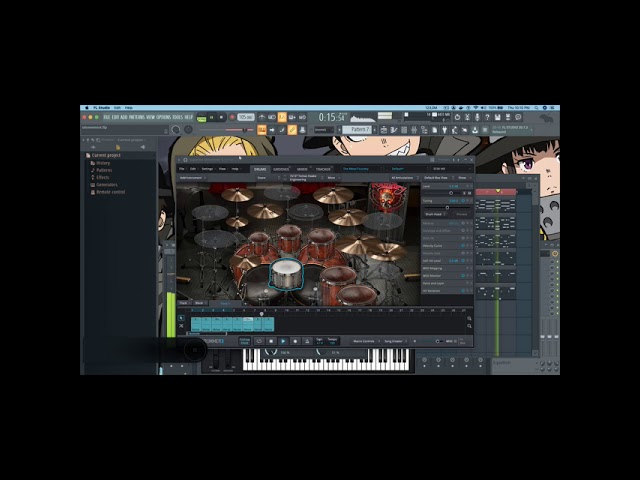Click the FL Studio record button
This screenshot has width=640, height=480.
tap(232, 118)
